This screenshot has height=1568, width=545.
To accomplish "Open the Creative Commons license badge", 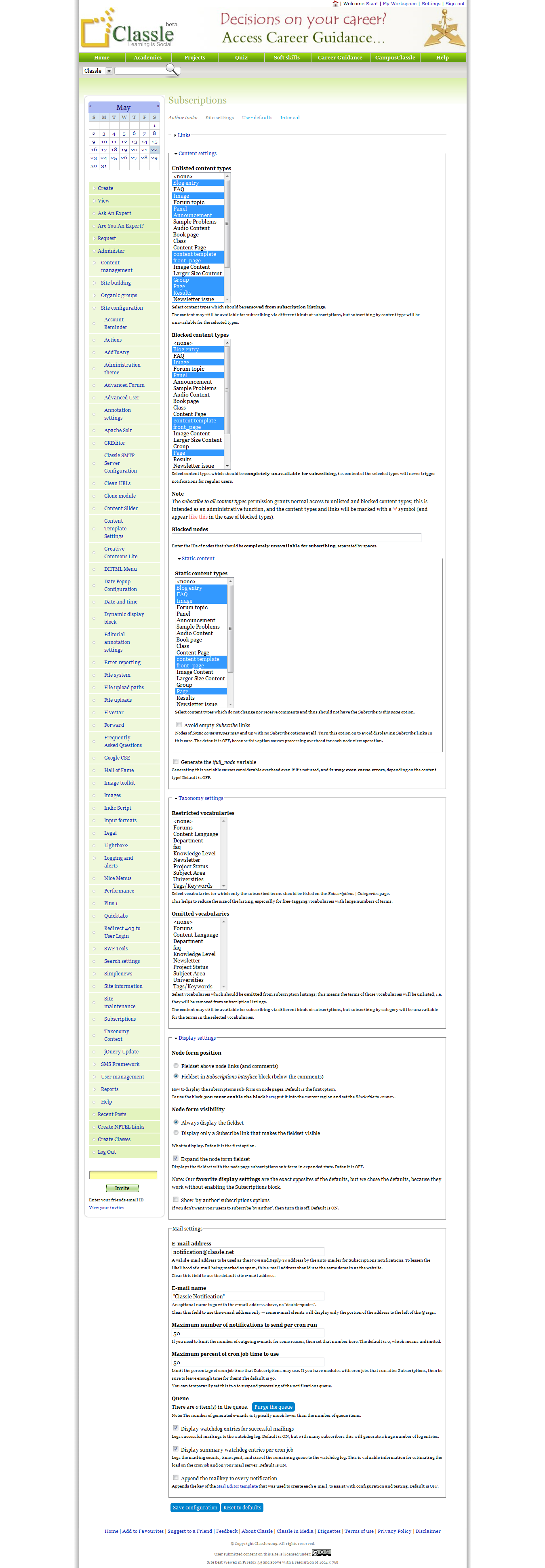I will tap(321, 1553).
